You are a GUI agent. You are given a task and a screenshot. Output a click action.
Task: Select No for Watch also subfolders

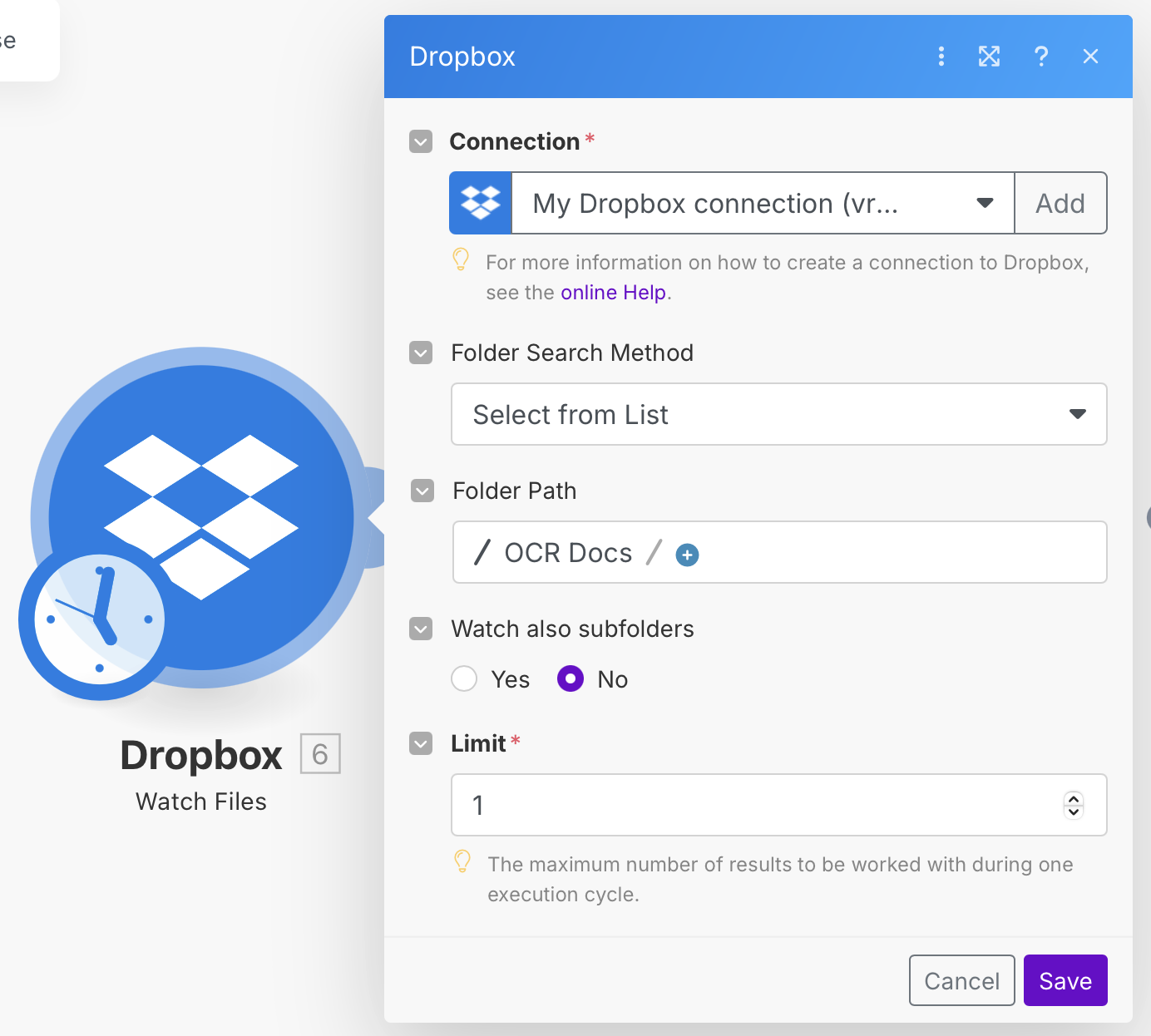[571, 678]
